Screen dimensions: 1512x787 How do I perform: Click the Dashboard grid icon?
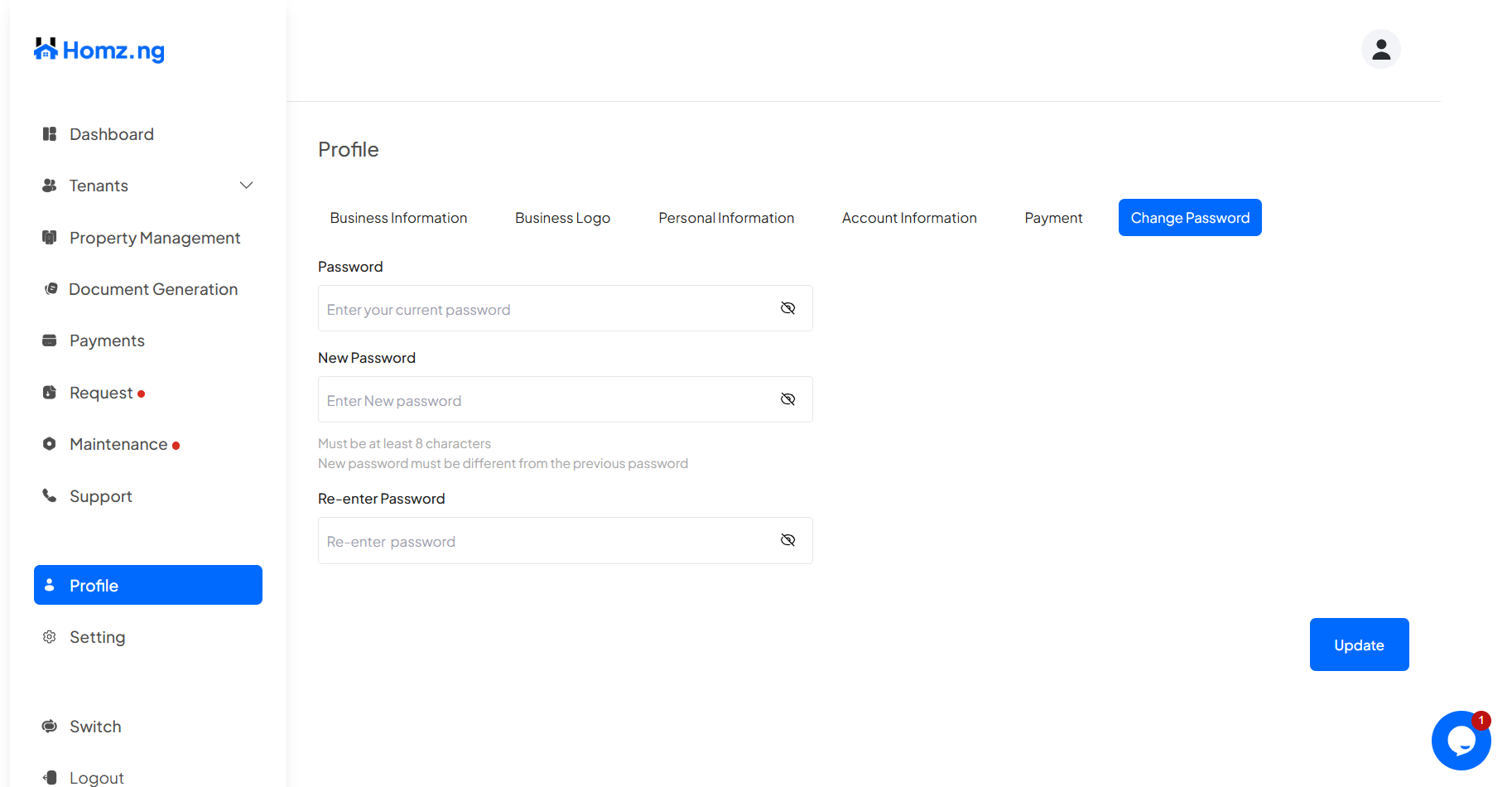[50, 134]
